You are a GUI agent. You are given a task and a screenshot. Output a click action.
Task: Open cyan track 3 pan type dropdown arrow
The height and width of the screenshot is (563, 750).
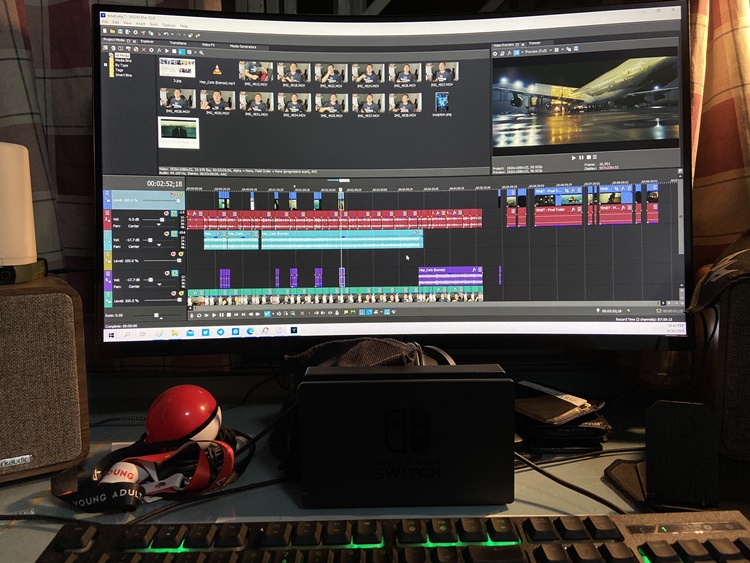(159, 245)
